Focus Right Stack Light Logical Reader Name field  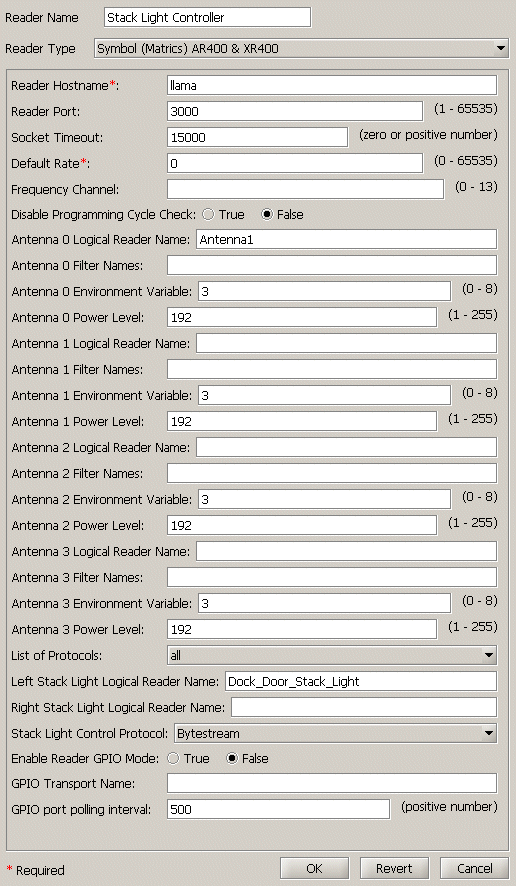[365, 707]
